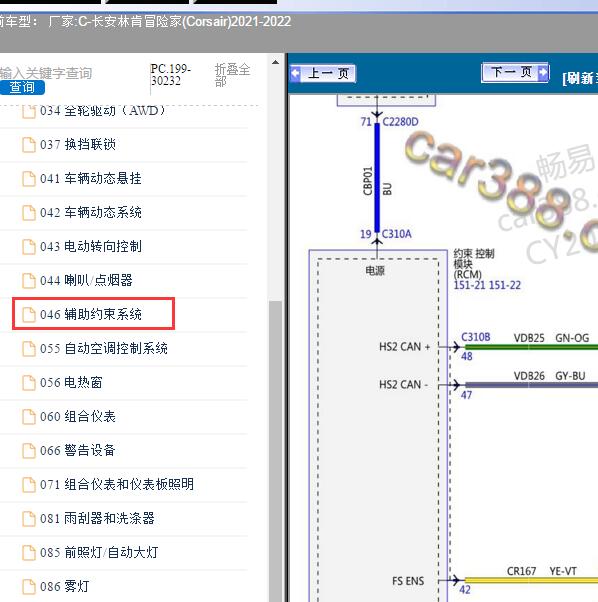
Task: Go to previous page with 上一页
Action: tap(323, 73)
